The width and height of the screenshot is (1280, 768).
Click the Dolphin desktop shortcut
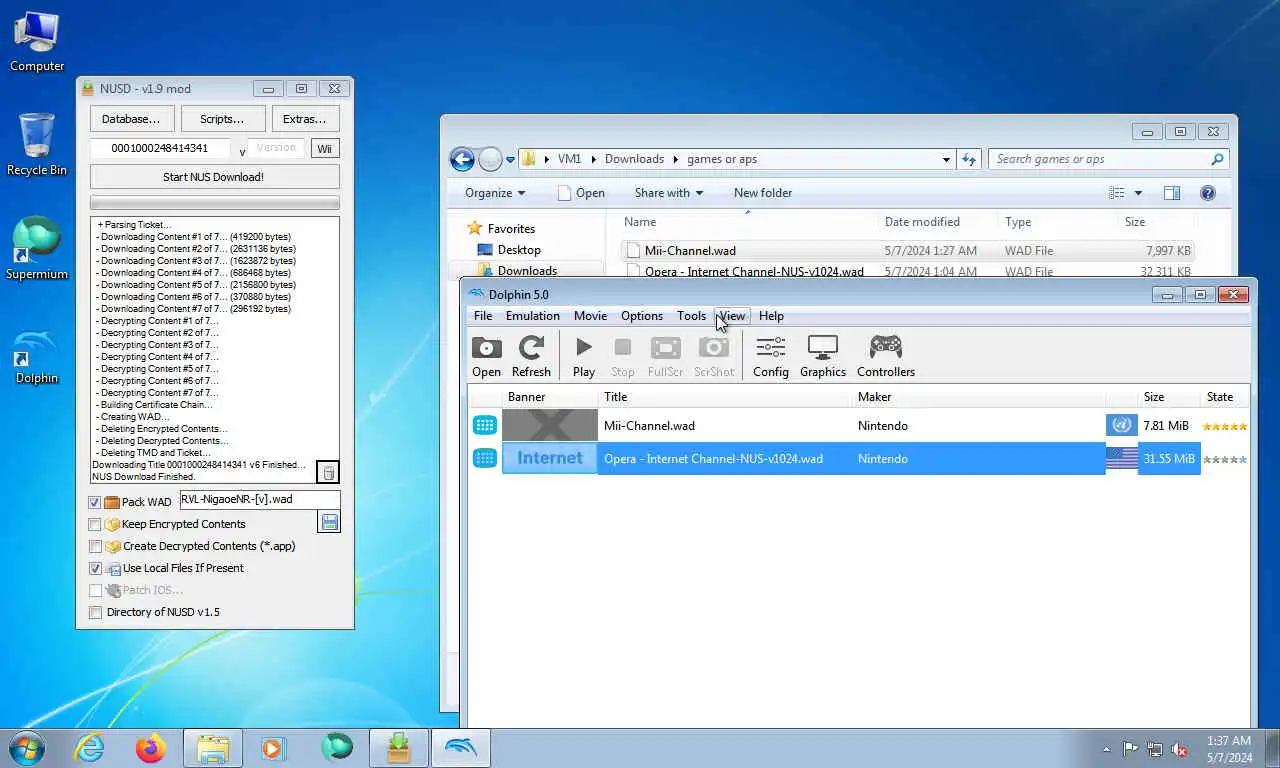click(37, 355)
